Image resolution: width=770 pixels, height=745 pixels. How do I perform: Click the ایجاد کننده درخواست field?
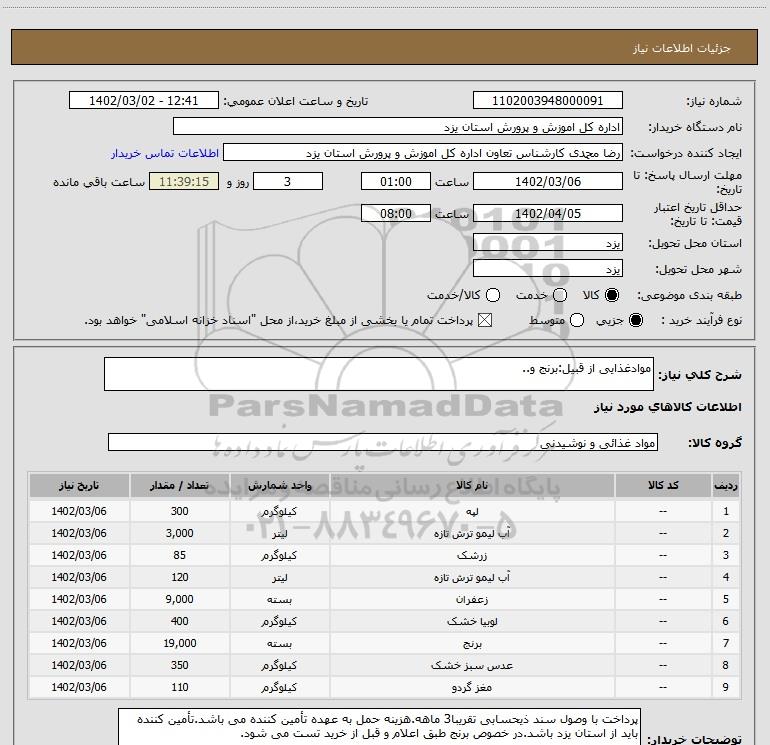pyautogui.click(x=423, y=152)
